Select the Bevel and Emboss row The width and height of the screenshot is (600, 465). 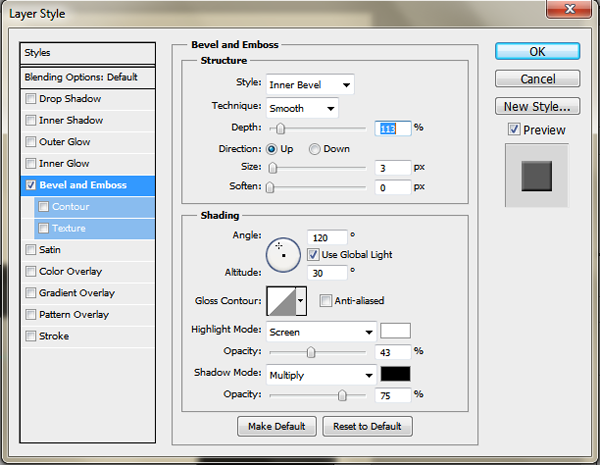tap(88, 185)
